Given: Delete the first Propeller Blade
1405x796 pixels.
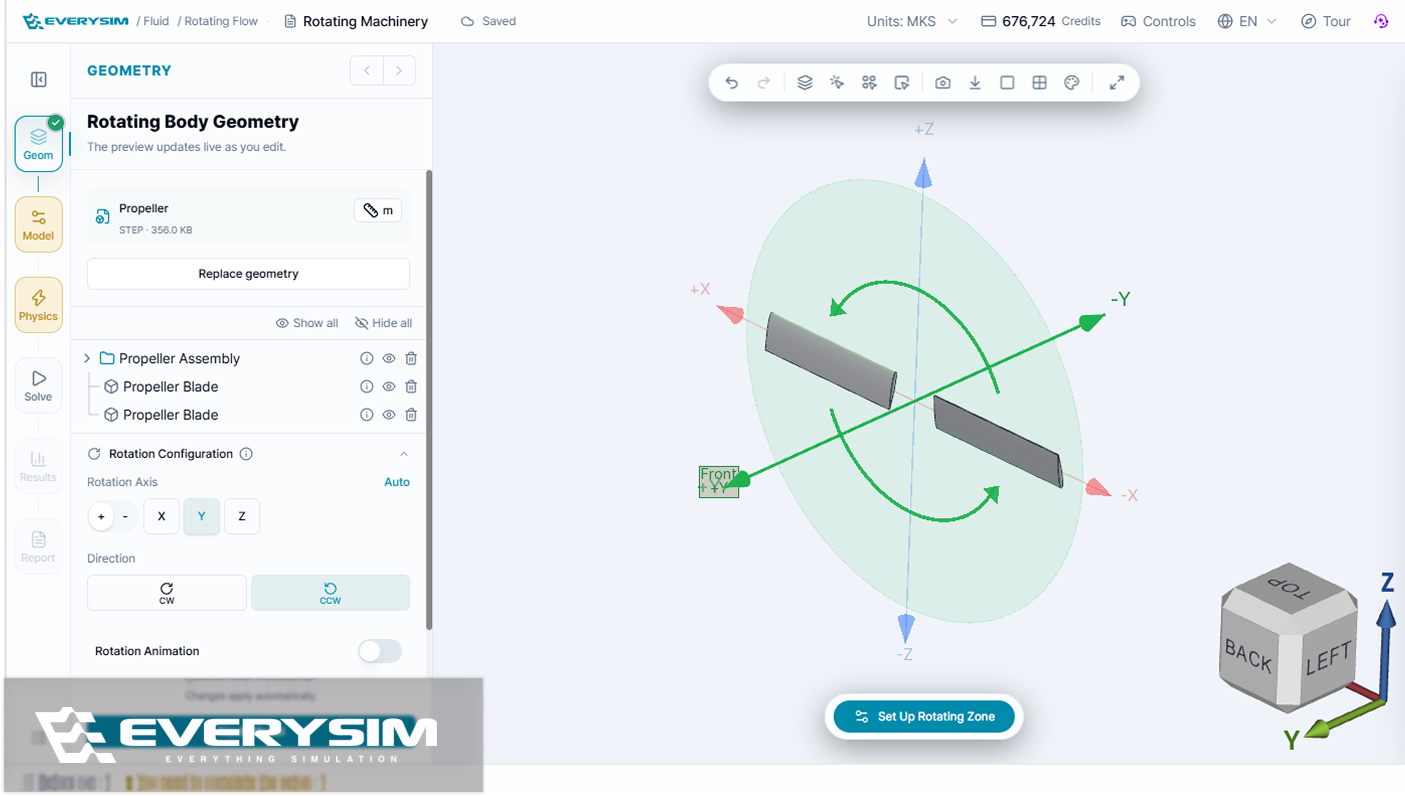Looking at the screenshot, I should tap(411, 386).
